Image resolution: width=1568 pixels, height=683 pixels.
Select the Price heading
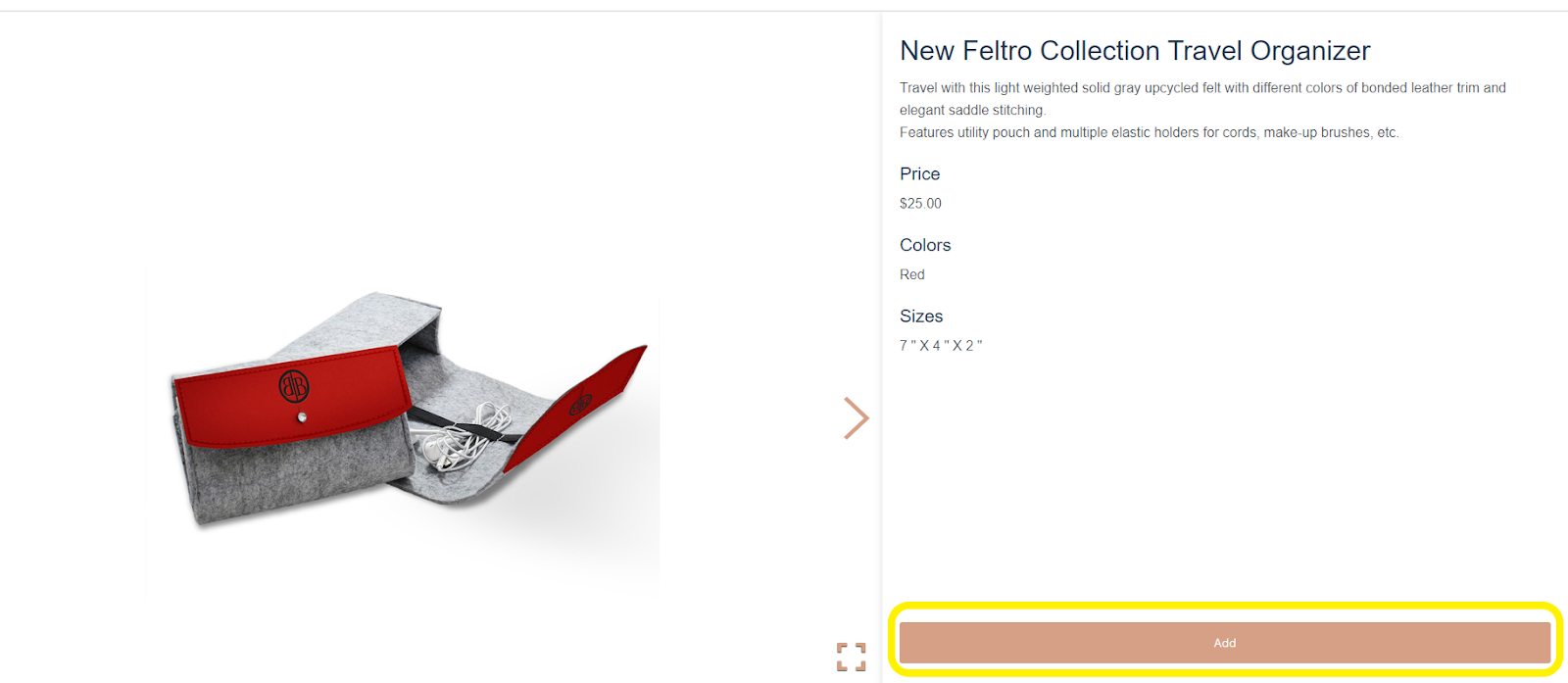(x=919, y=174)
